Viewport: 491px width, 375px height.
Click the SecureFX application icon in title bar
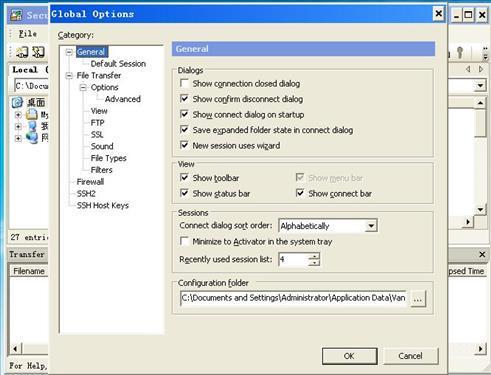pyautogui.click(x=16, y=15)
